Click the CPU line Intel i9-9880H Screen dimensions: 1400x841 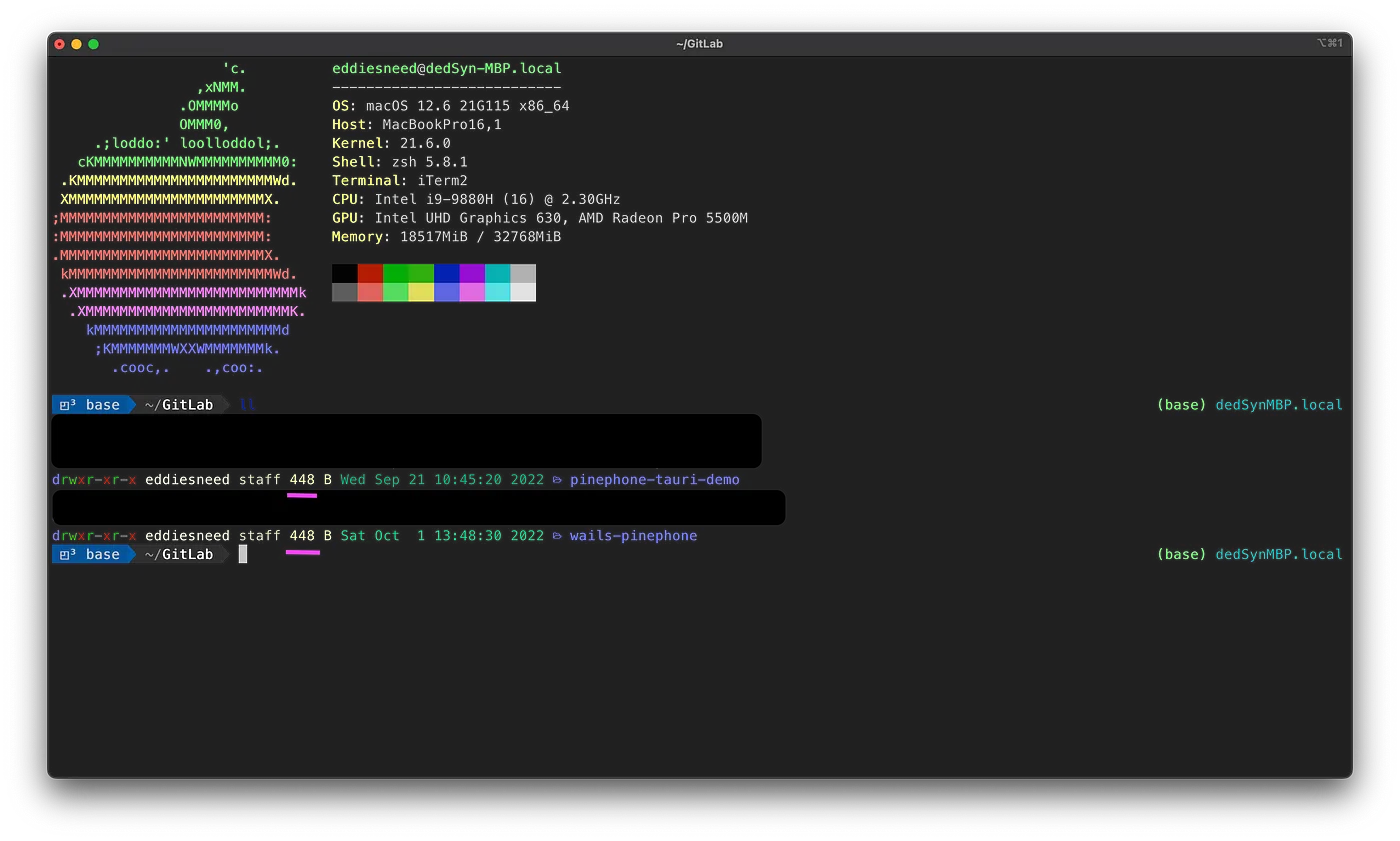coord(476,199)
